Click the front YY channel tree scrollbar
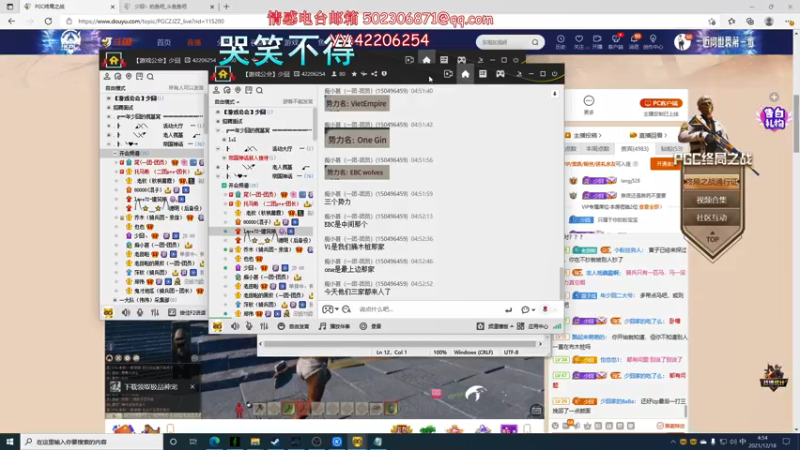 [315, 125]
